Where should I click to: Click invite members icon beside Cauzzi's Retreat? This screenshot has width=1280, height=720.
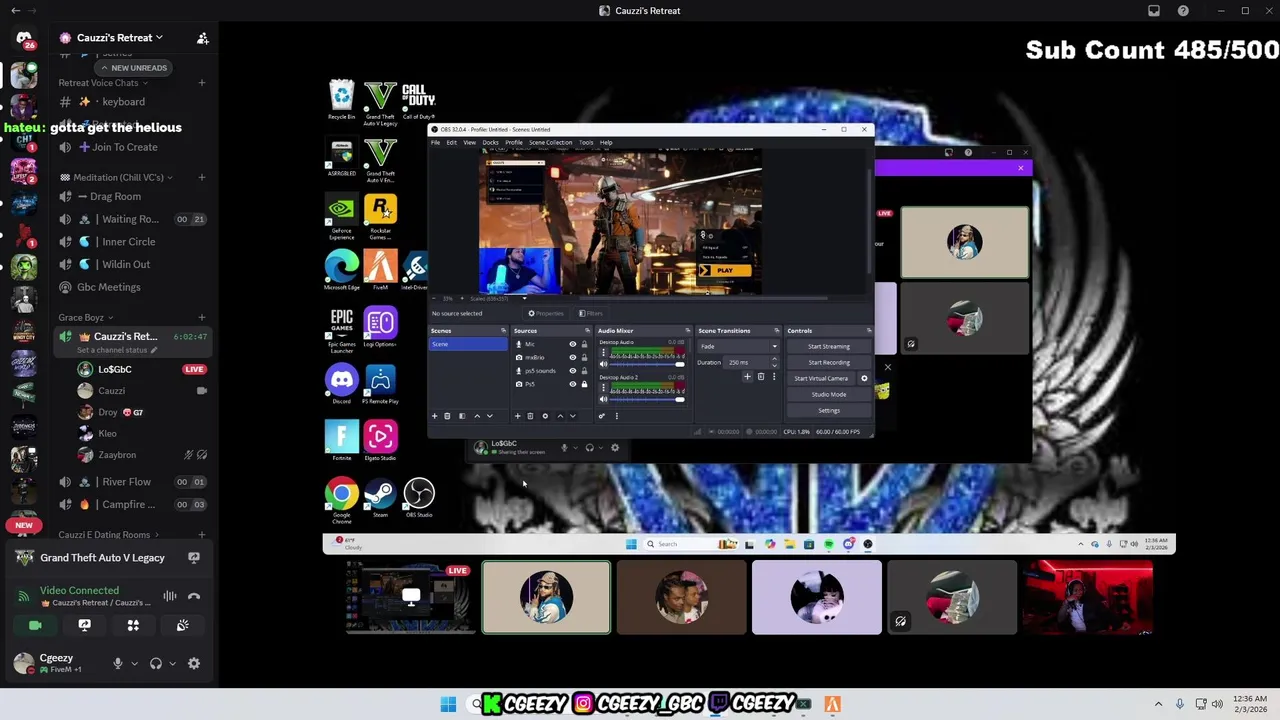tap(202, 38)
